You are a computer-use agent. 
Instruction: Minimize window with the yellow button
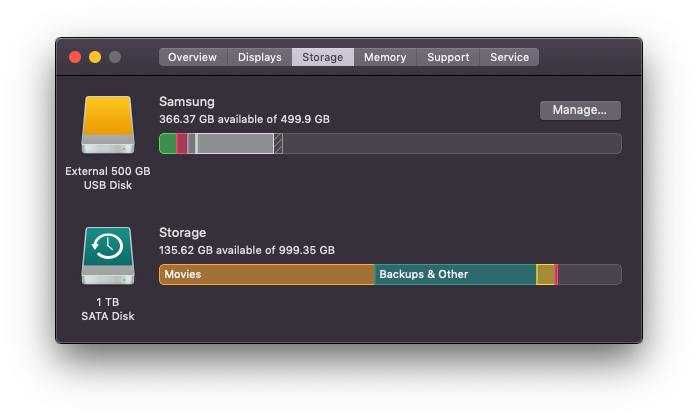click(95, 57)
